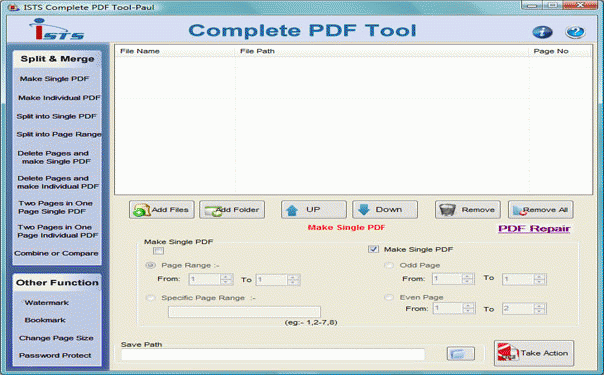
Task: Select Delete Pages and make Single PDF
Action: click(54, 157)
